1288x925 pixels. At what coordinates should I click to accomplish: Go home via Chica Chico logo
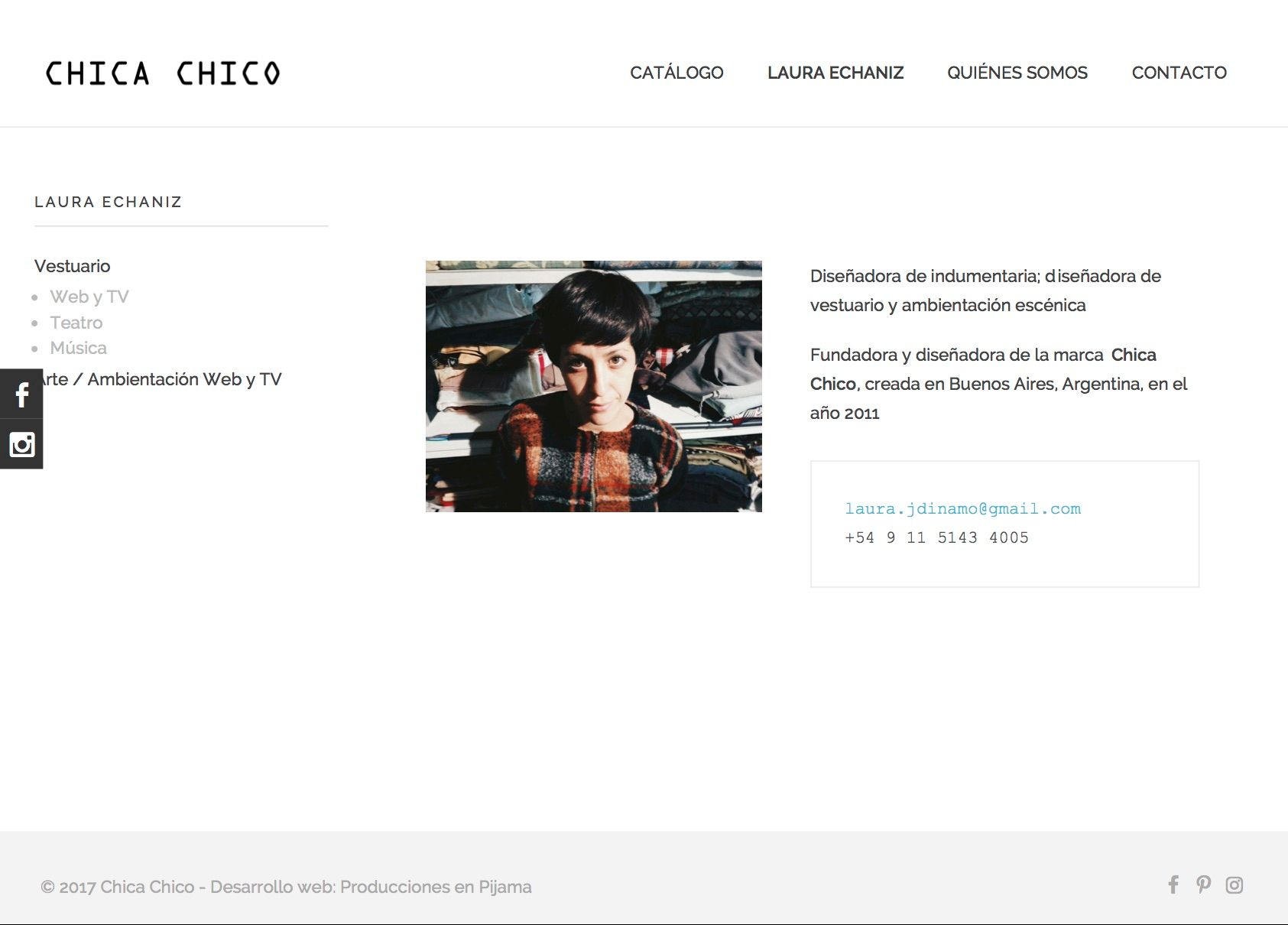(x=163, y=73)
